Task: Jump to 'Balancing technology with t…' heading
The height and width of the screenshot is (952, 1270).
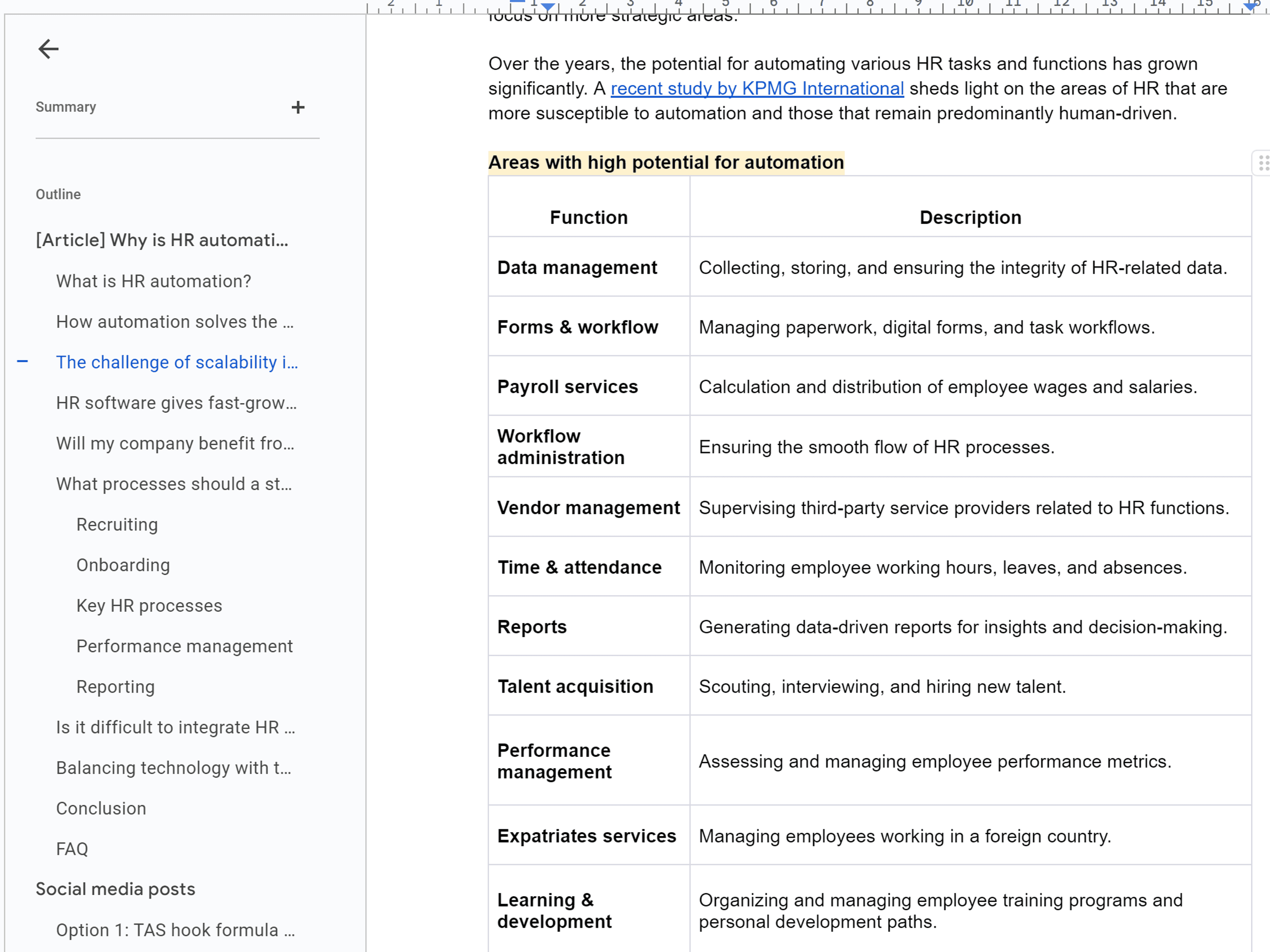Action: click(x=173, y=768)
